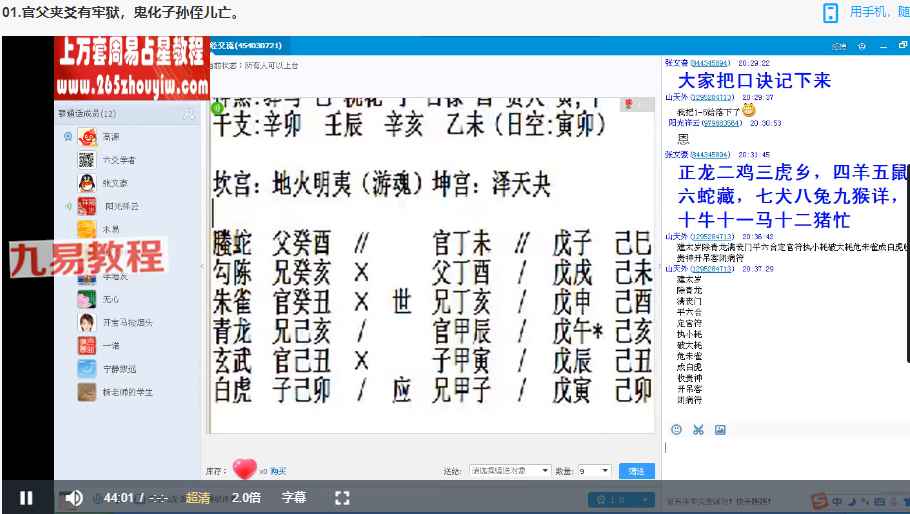Select the member with QR code avatar
The height and width of the screenshot is (514, 910).
[87, 160]
